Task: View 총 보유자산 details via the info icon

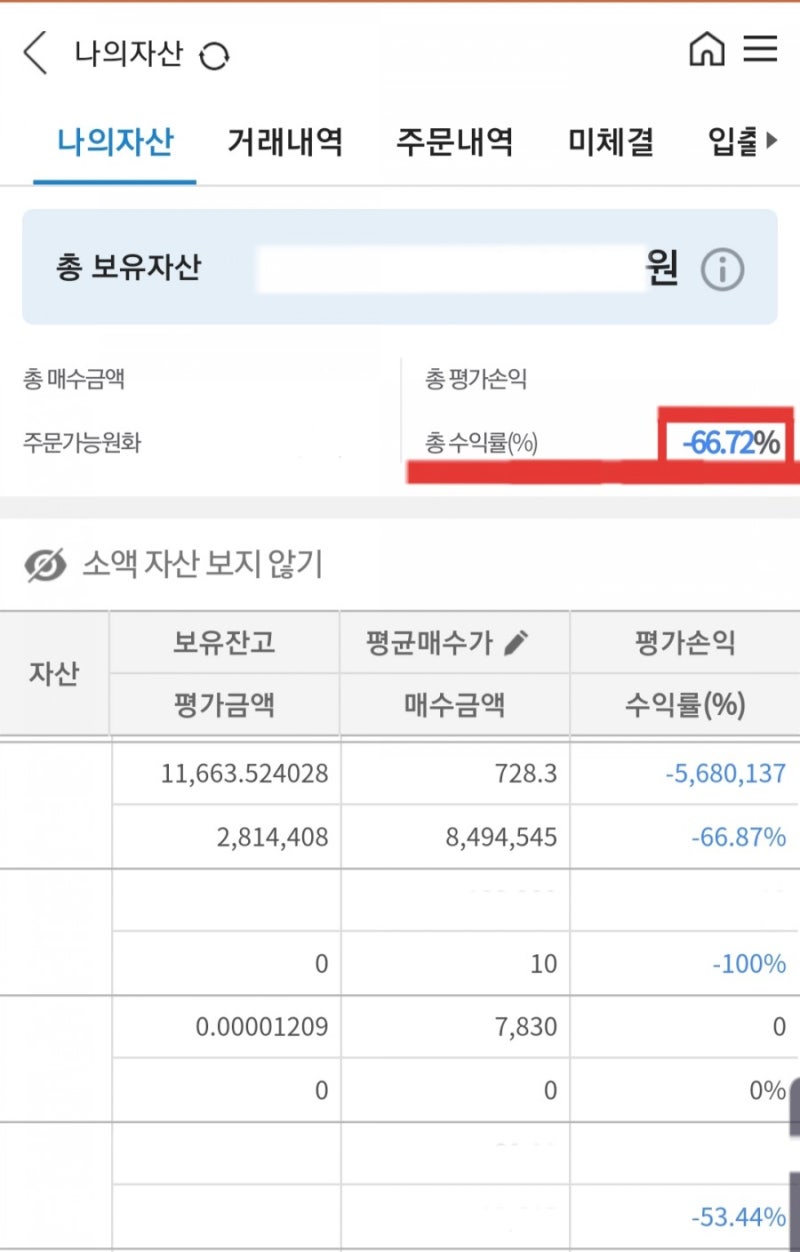Action: [724, 269]
